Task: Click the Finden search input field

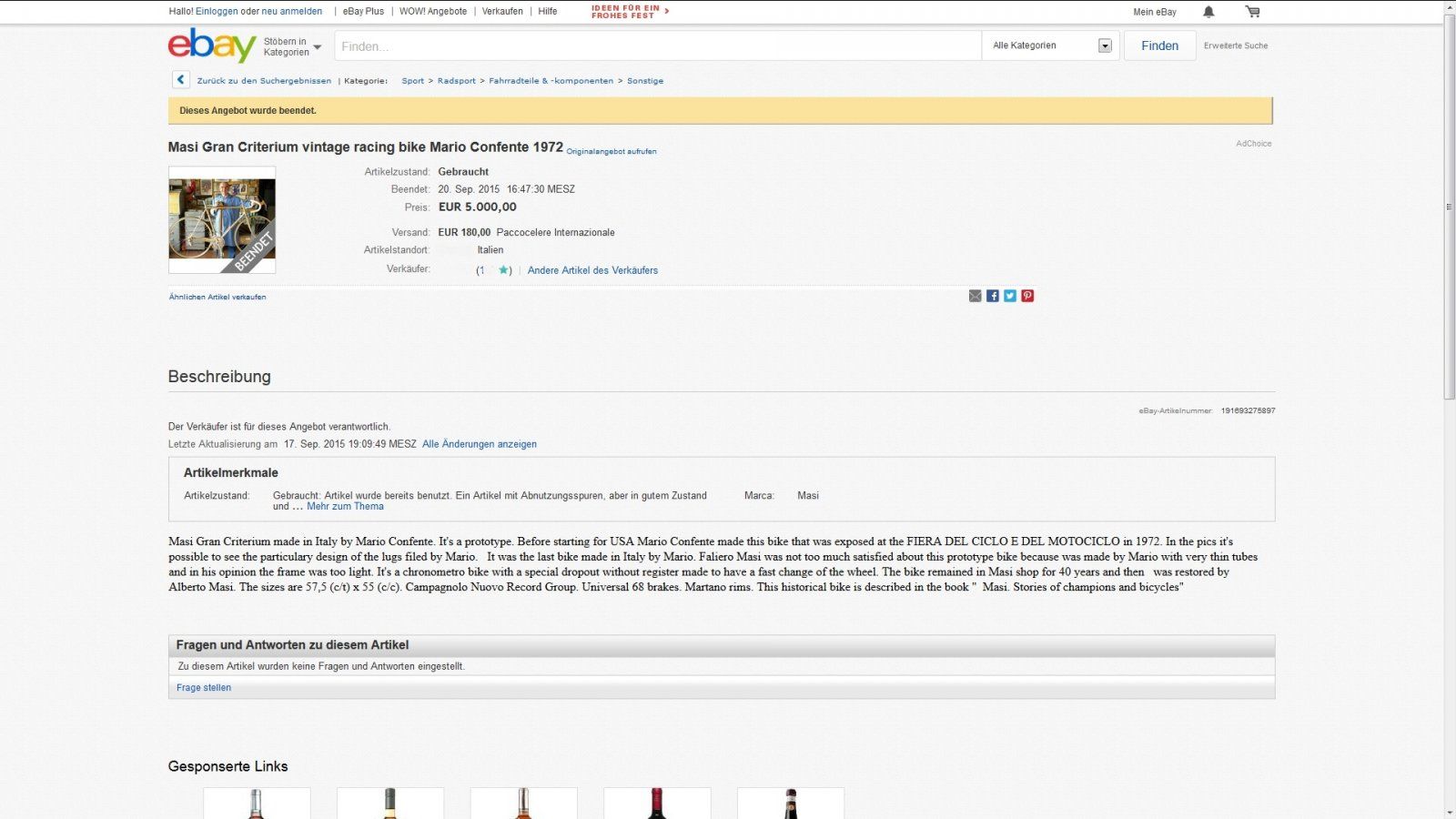Action: (657, 46)
